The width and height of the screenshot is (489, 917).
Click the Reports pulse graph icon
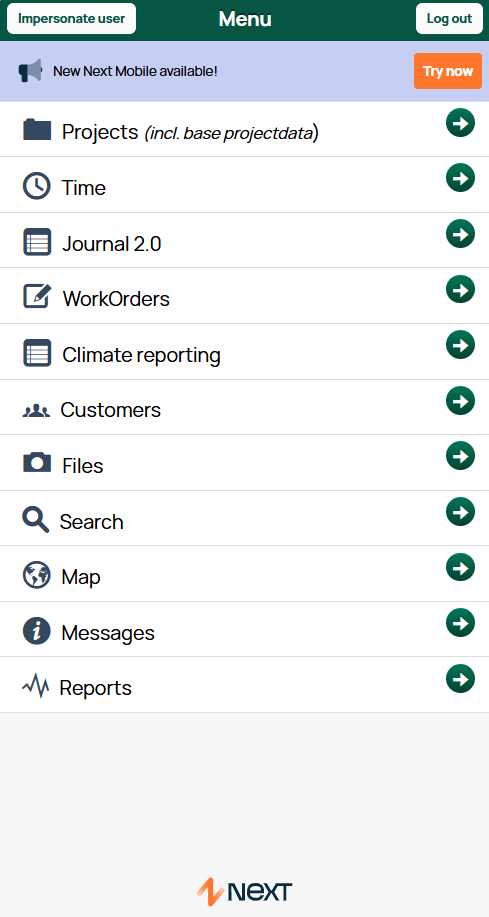click(36, 686)
